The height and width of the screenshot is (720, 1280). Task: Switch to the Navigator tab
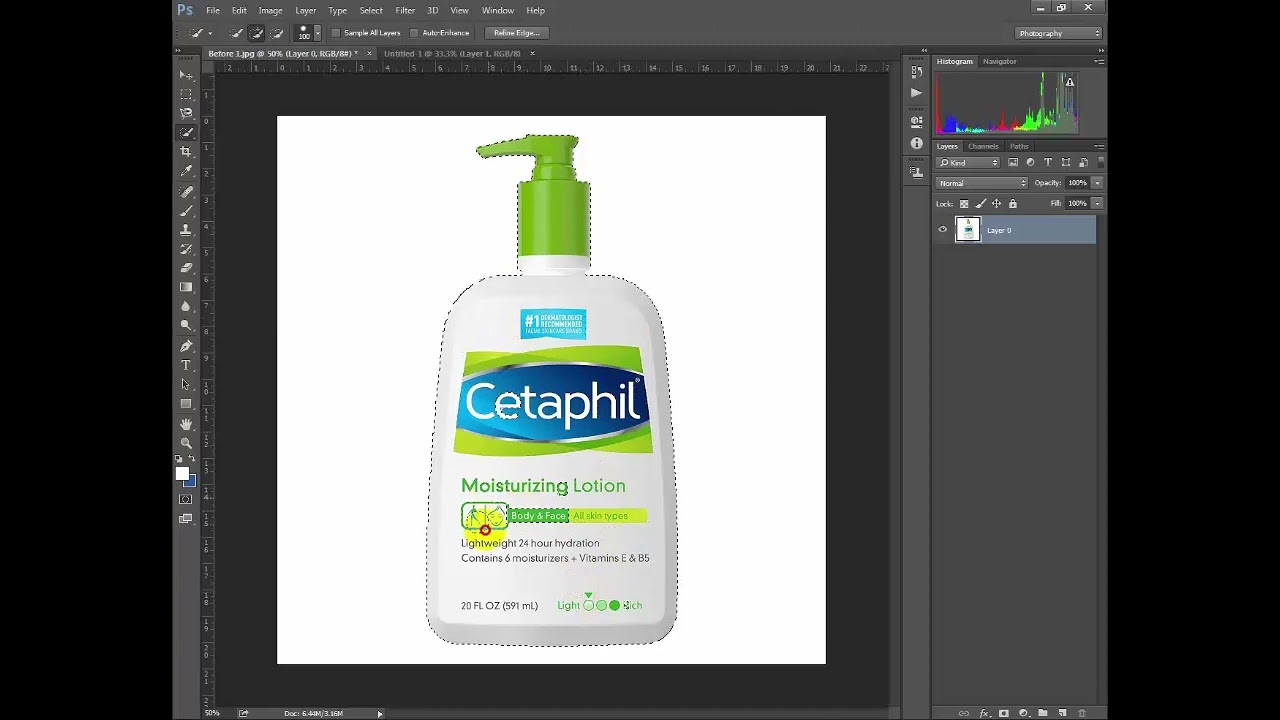coord(999,61)
